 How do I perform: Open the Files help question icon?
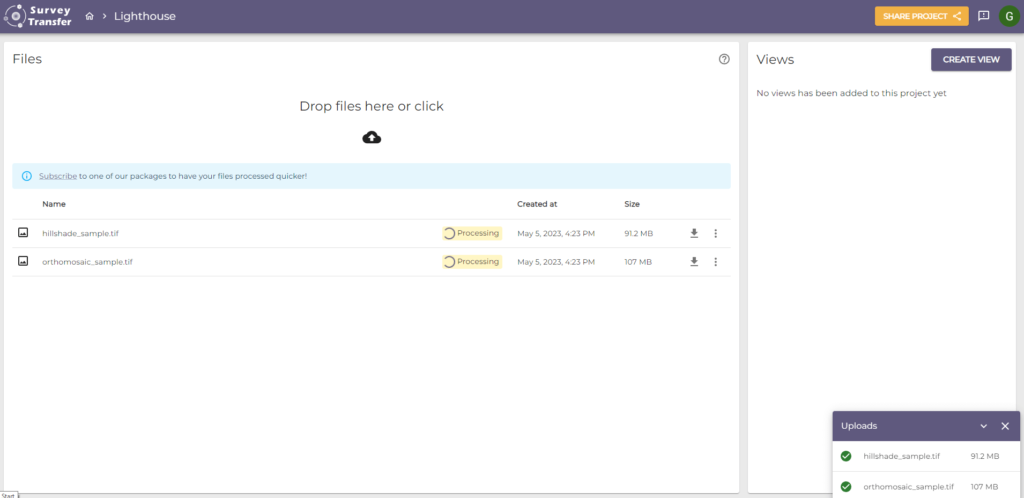[x=724, y=59]
